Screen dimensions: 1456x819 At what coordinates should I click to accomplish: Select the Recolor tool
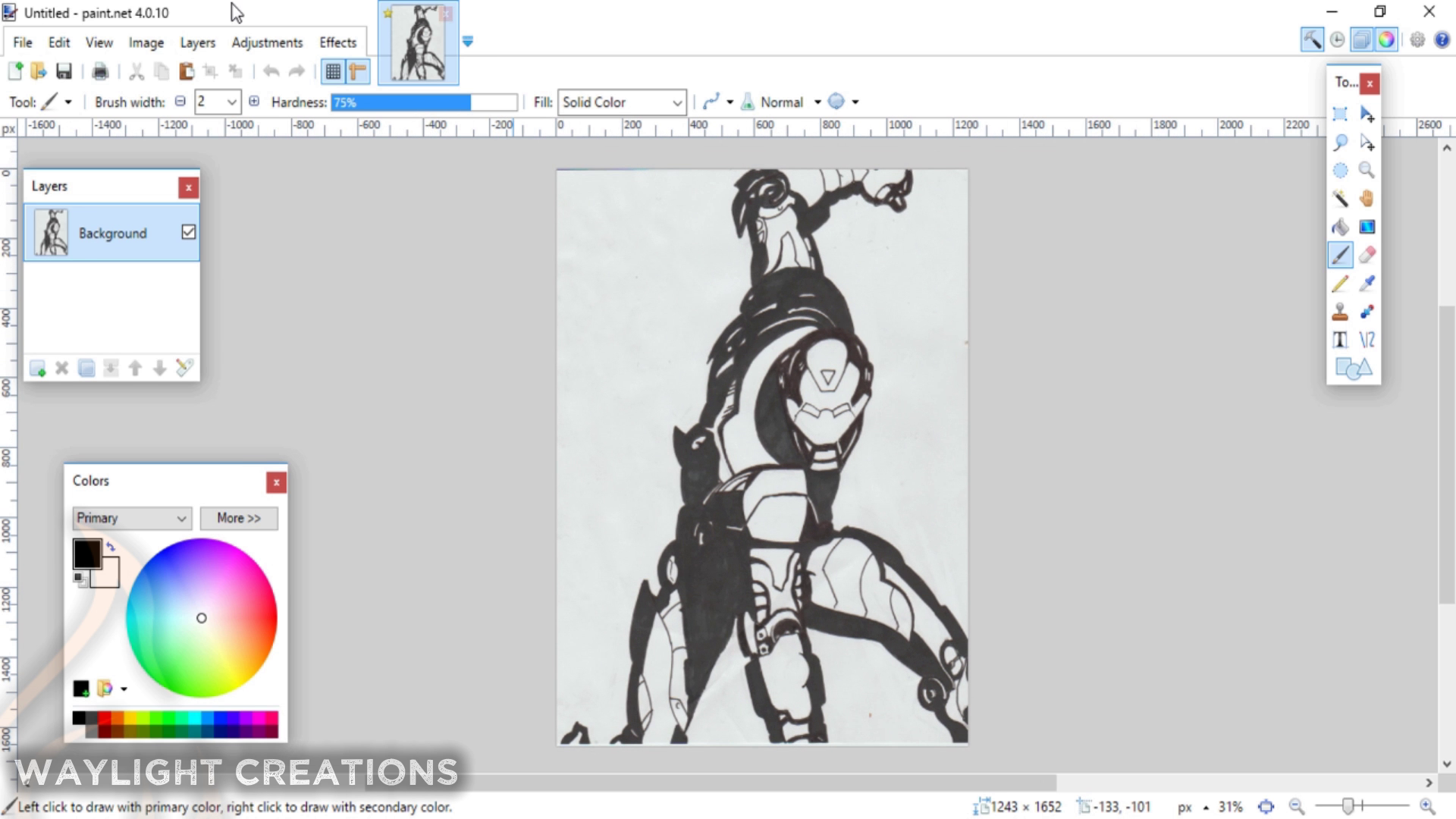1367,312
